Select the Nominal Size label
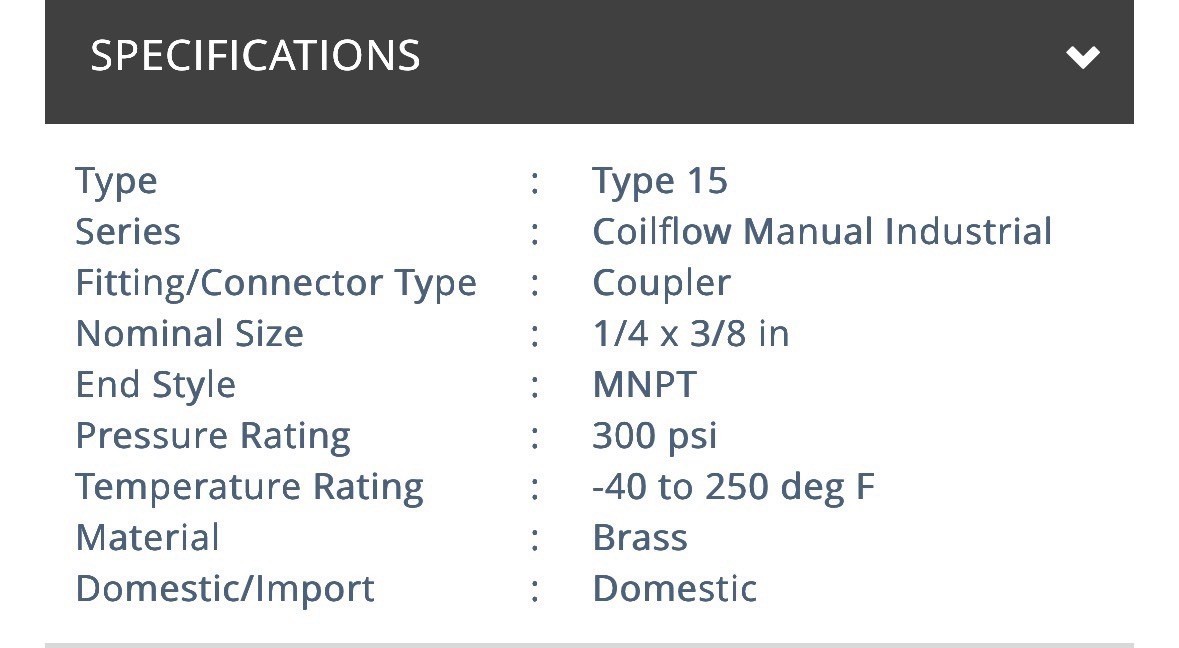The height and width of the screenshot is (648, 1179). pyautogui.click(x=189, y=334)
